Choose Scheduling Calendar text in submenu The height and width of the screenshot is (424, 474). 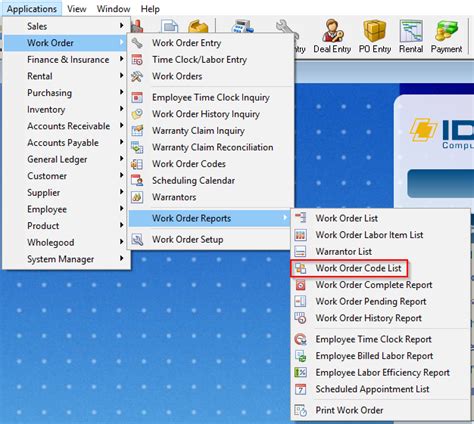point(193,181)
